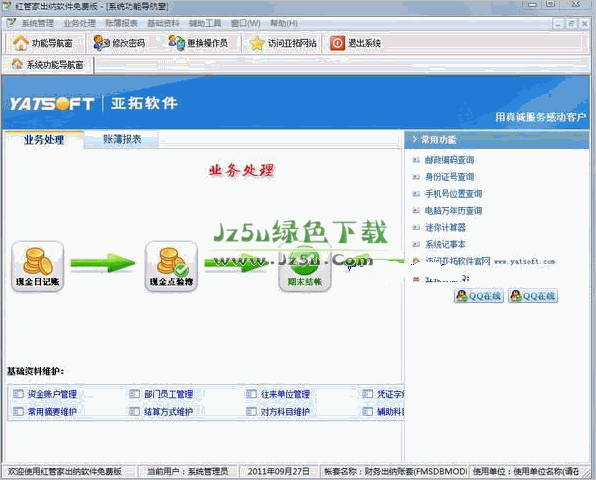Switch to 账簿报表 tab

click(x=122, y=139)
